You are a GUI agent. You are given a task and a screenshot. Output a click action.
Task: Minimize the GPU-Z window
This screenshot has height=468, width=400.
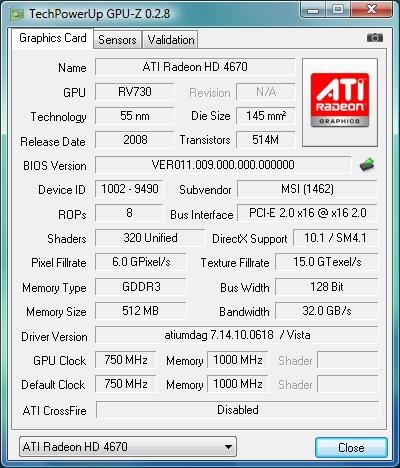coord(313,10)
